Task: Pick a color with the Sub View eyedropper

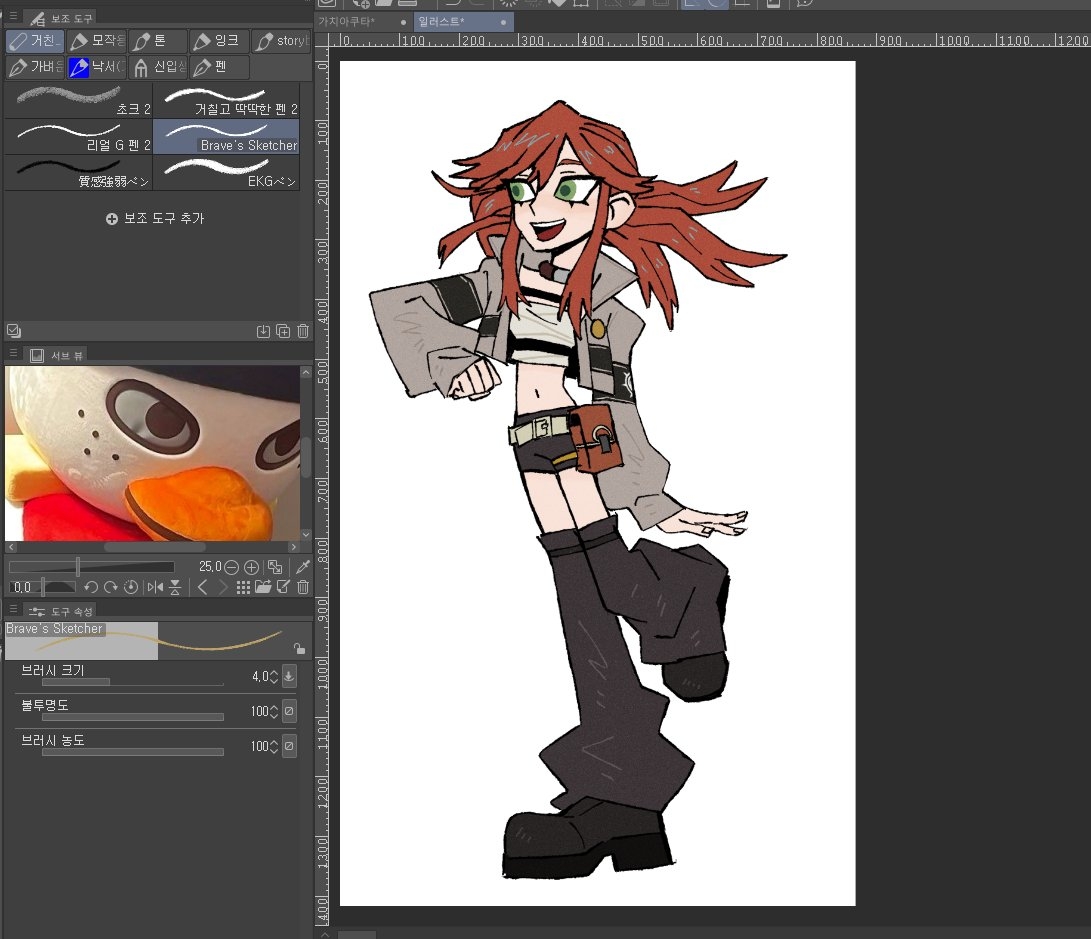Action: [302, 567]
